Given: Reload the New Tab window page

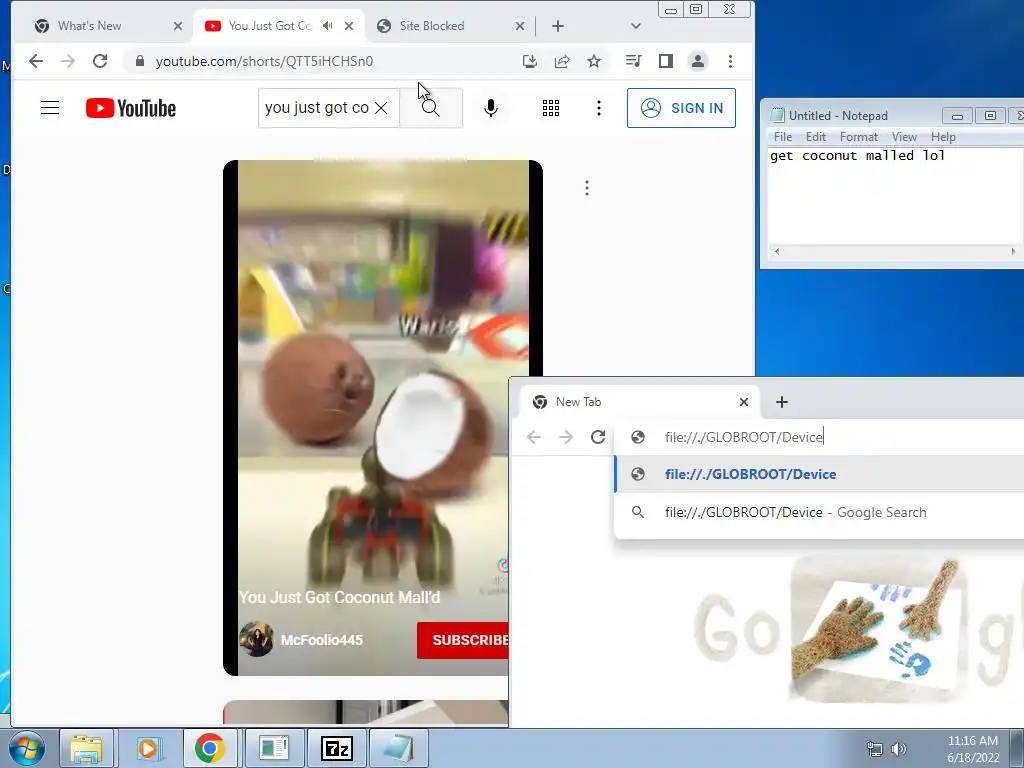Looking at the screenshot, I should coord(598,437).
